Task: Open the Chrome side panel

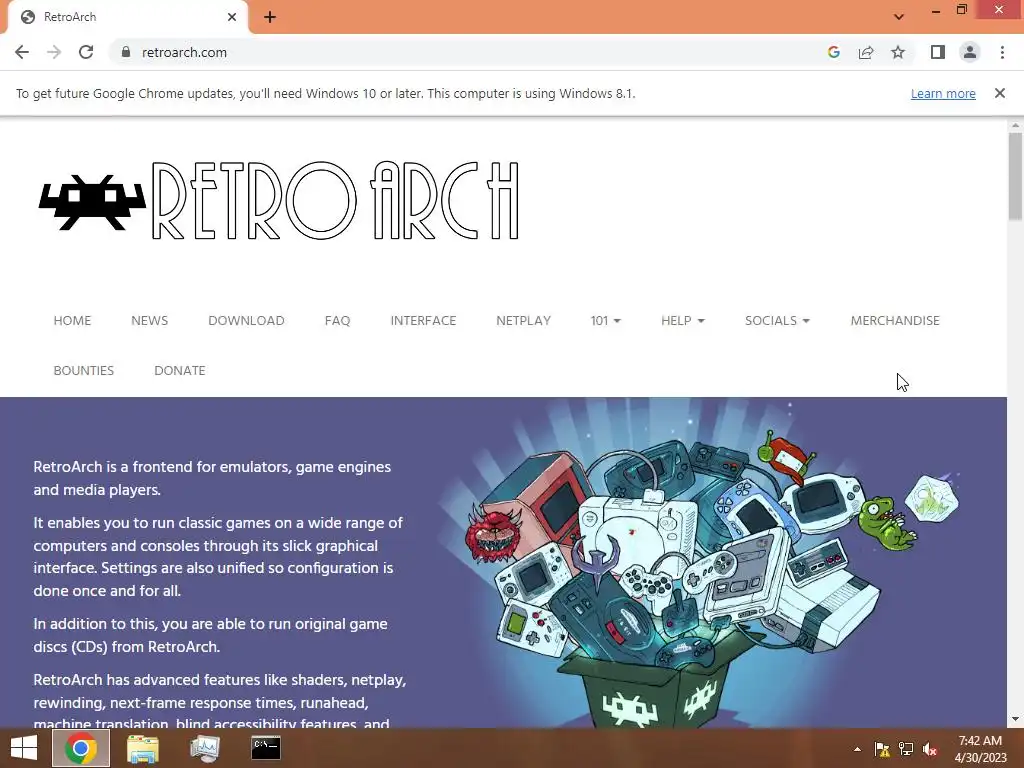Action: click(x=938, y=52)
